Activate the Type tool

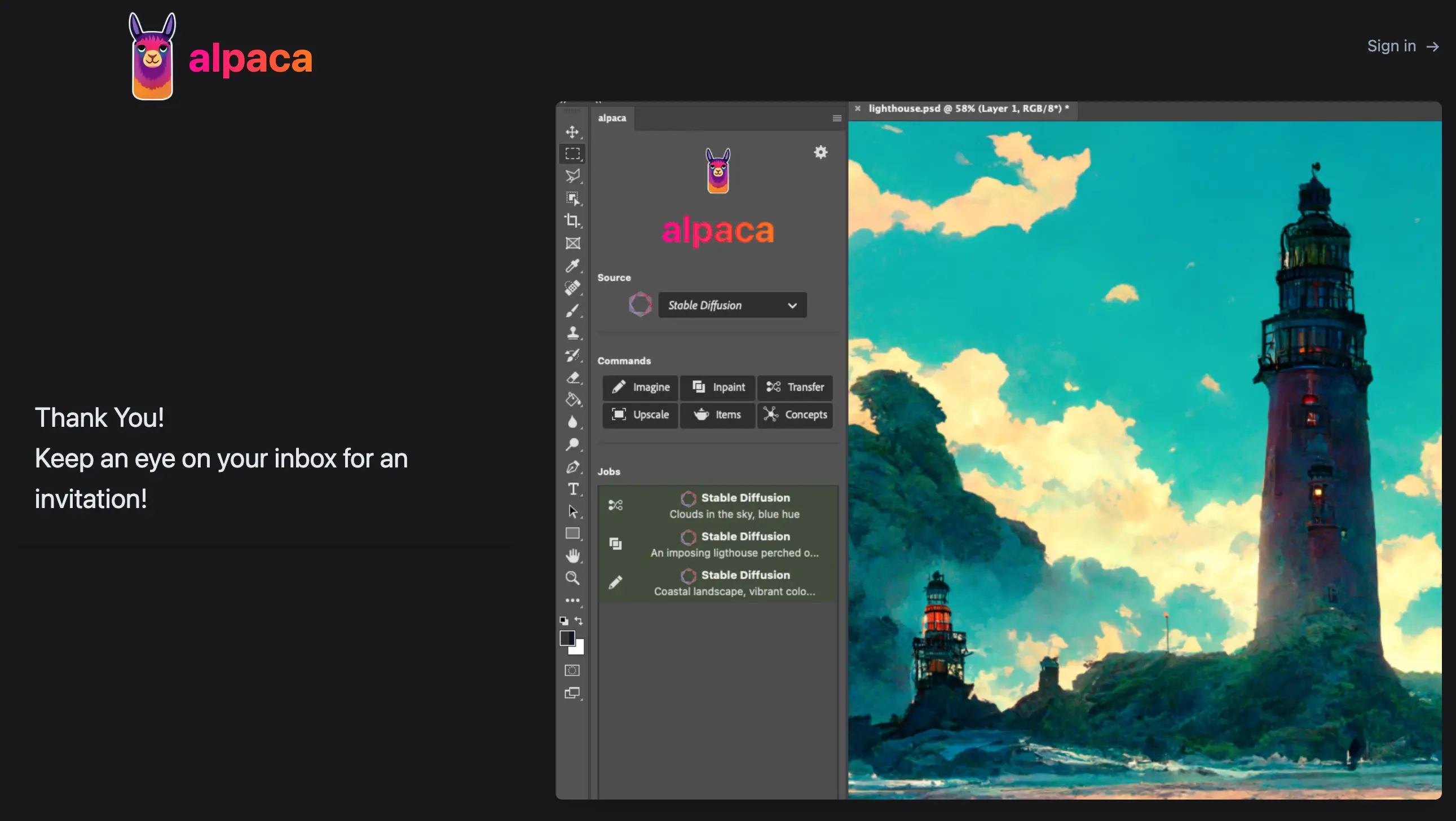(572, 489)
